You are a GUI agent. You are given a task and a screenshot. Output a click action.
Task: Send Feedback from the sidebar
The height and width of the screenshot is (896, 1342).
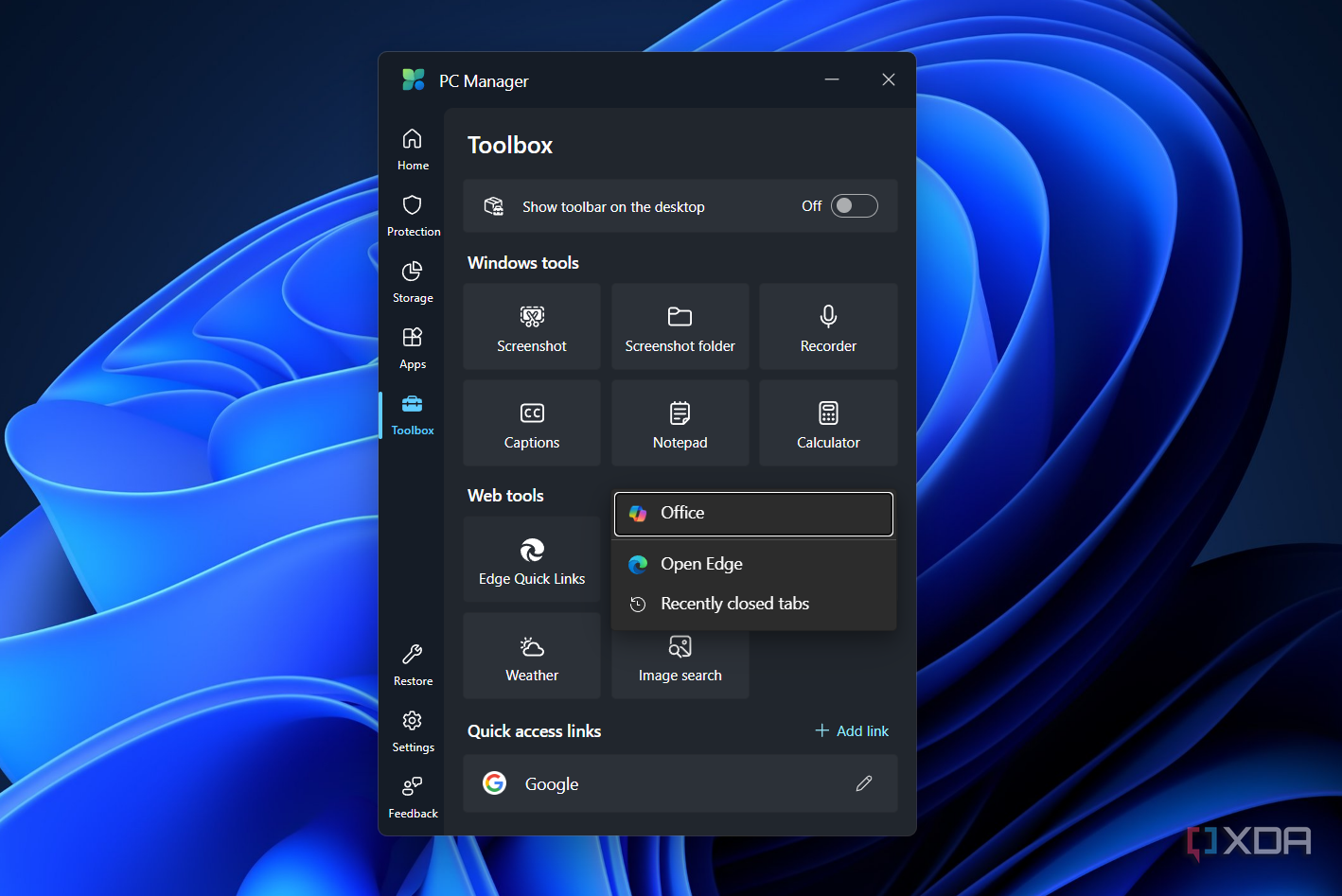[413, 798]
